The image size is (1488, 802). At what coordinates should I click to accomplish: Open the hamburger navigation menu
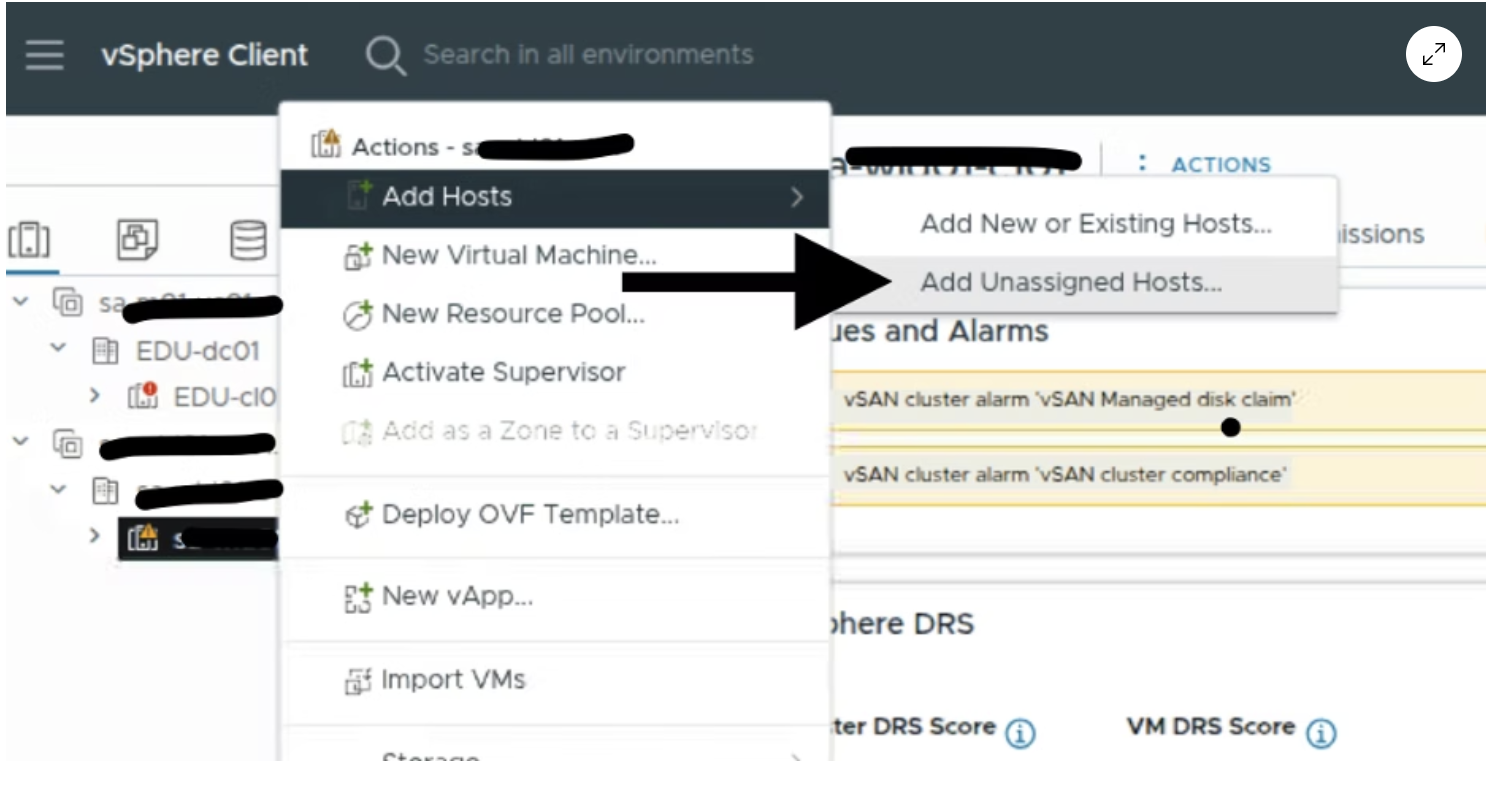click(x=44, y=55)
